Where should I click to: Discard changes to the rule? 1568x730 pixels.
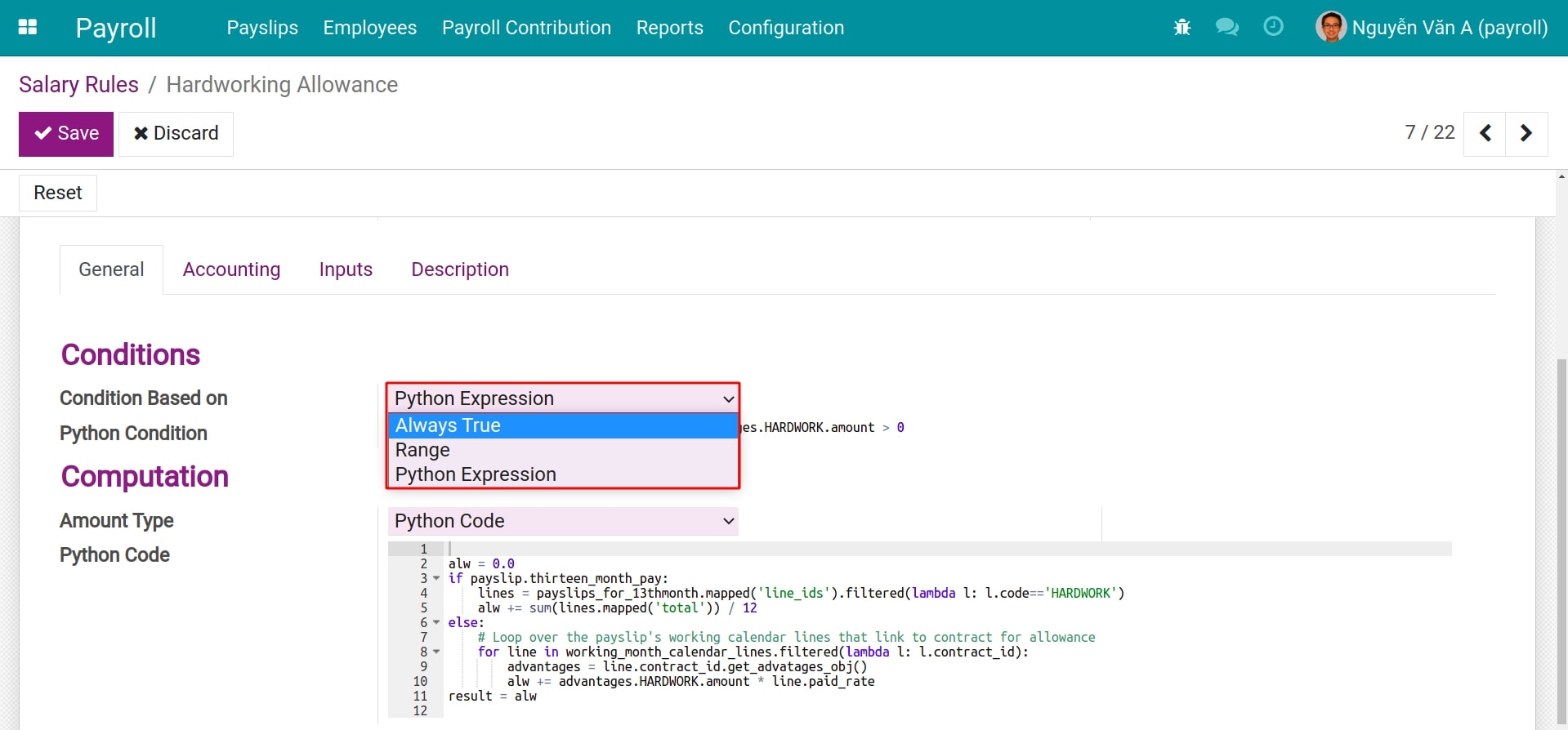tap(176, 133)
